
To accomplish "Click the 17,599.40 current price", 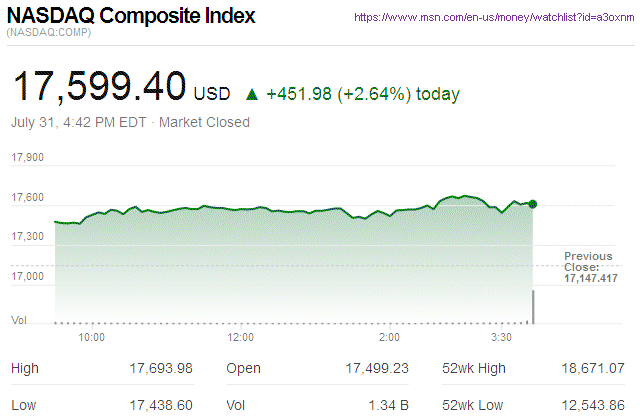I will pos(98,88).
